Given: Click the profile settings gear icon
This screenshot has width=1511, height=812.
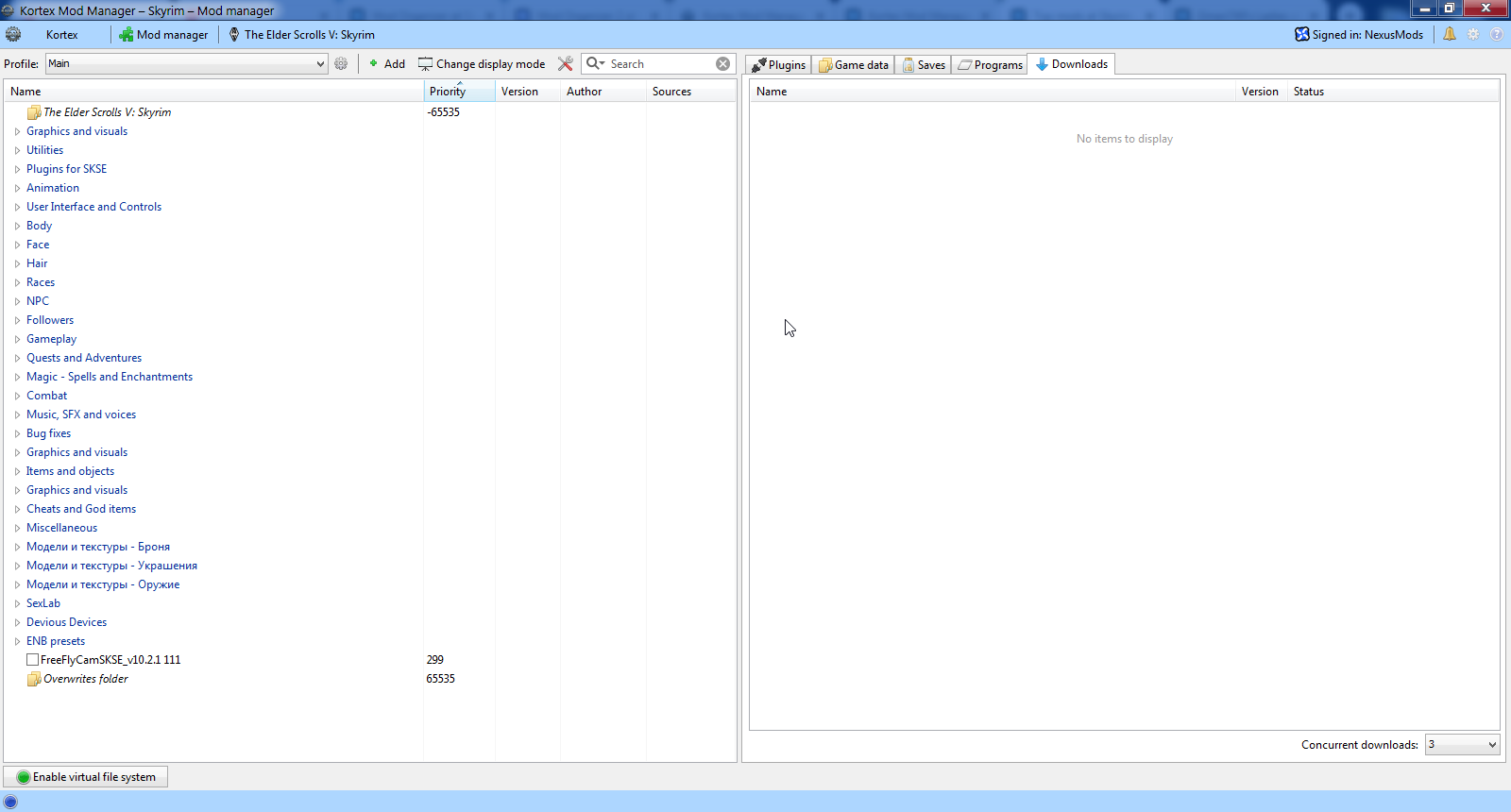Looking at the screenshot, I should (x=341, y=64).
